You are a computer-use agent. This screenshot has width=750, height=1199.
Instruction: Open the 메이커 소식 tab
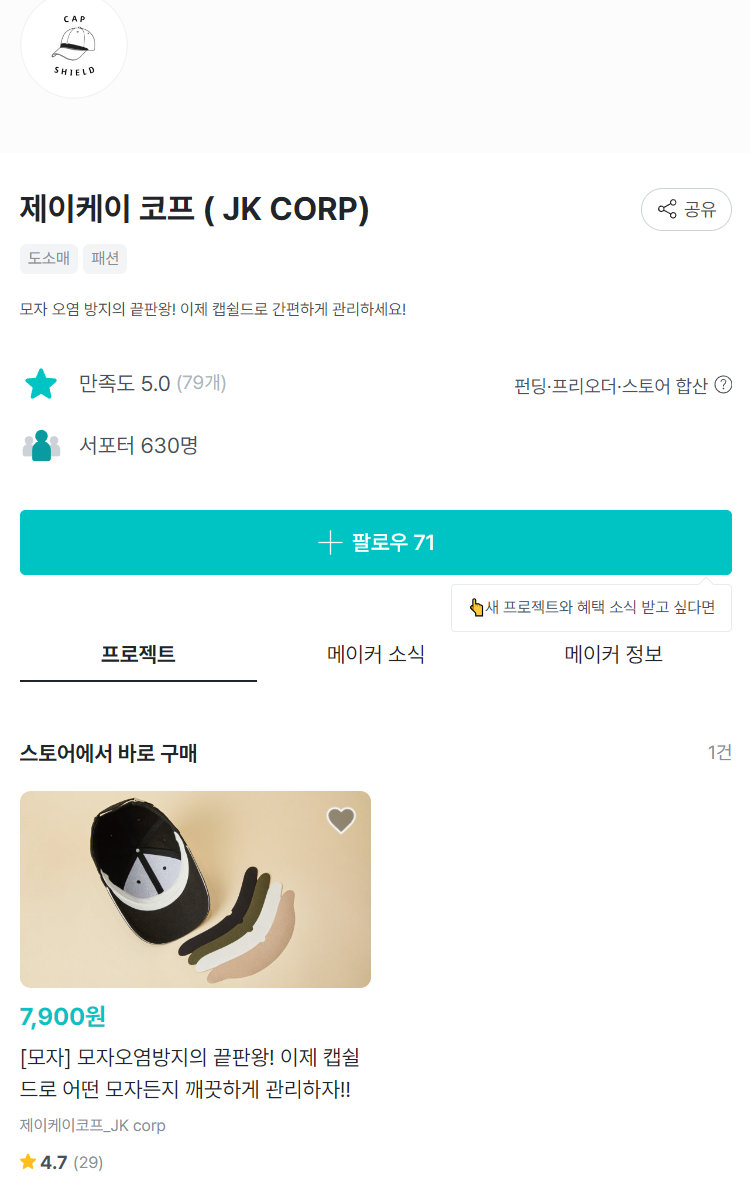(376, 655)
